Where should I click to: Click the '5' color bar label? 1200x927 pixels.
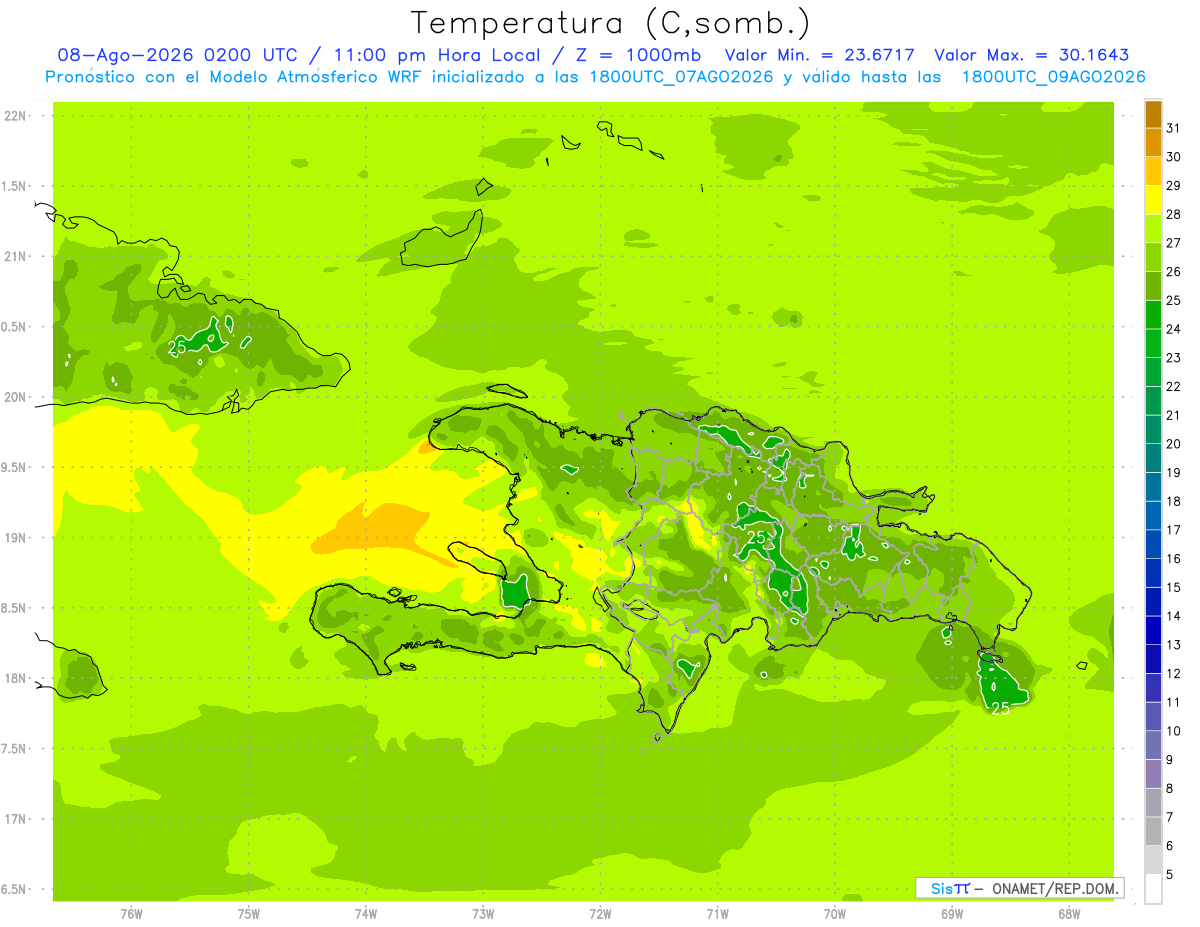(1171, 875)
